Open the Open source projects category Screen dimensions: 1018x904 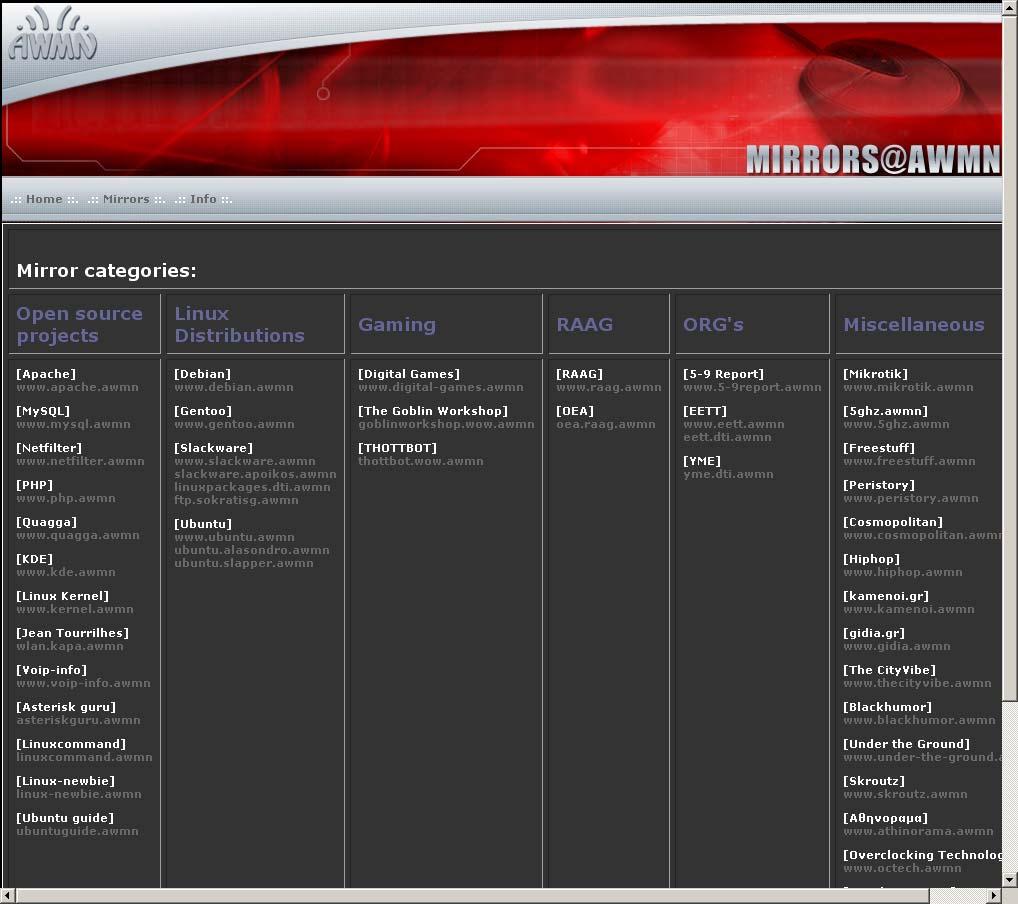click(x=79, y=325)
